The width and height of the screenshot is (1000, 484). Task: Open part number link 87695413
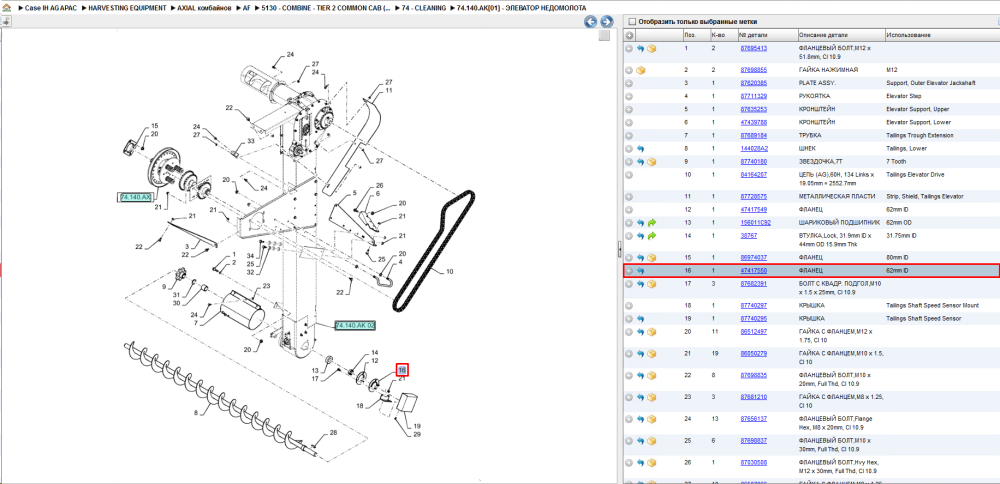pyautogui.click(x=753, y=48)
